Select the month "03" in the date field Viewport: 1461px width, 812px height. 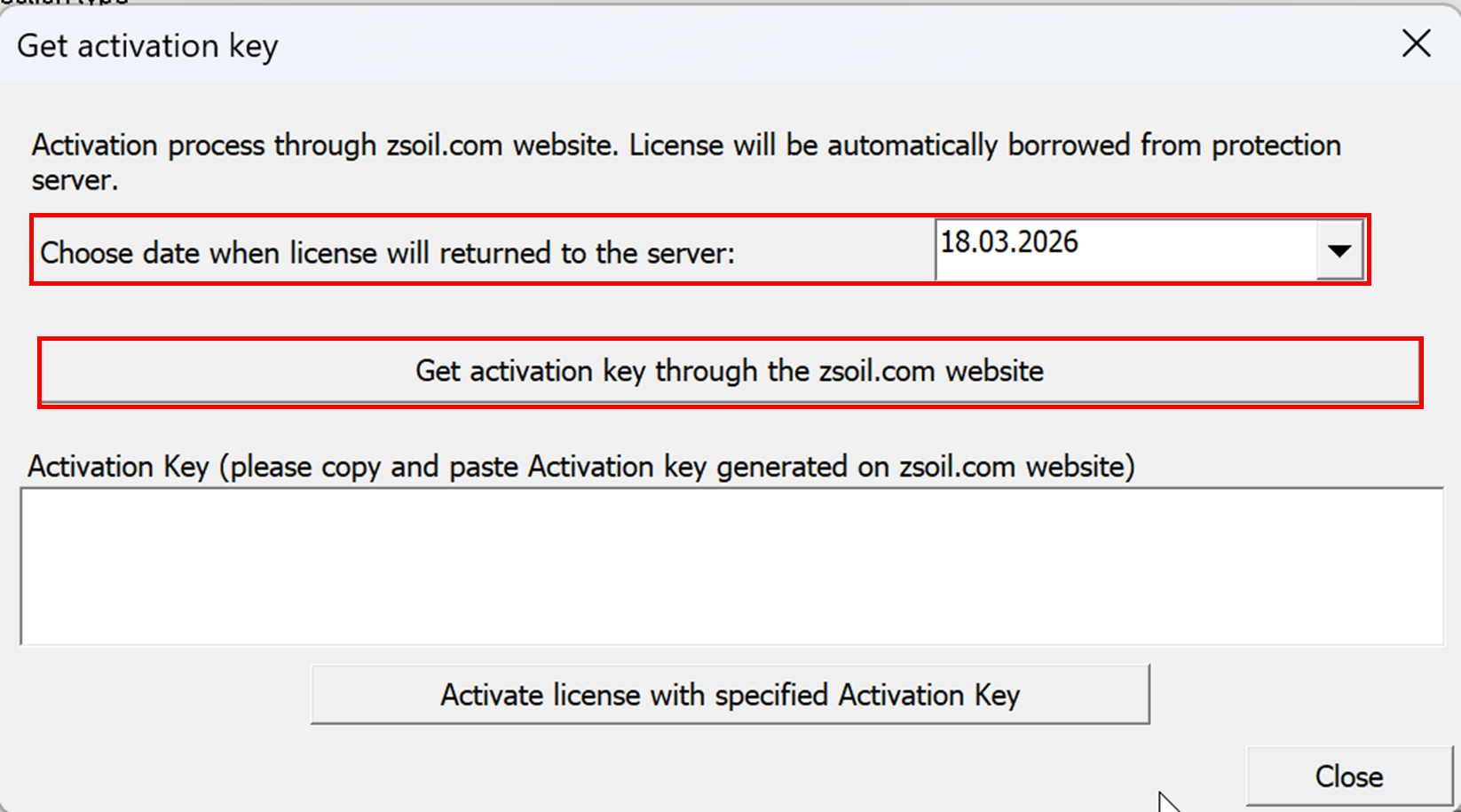pyautogui.click(x=994, y=242)
